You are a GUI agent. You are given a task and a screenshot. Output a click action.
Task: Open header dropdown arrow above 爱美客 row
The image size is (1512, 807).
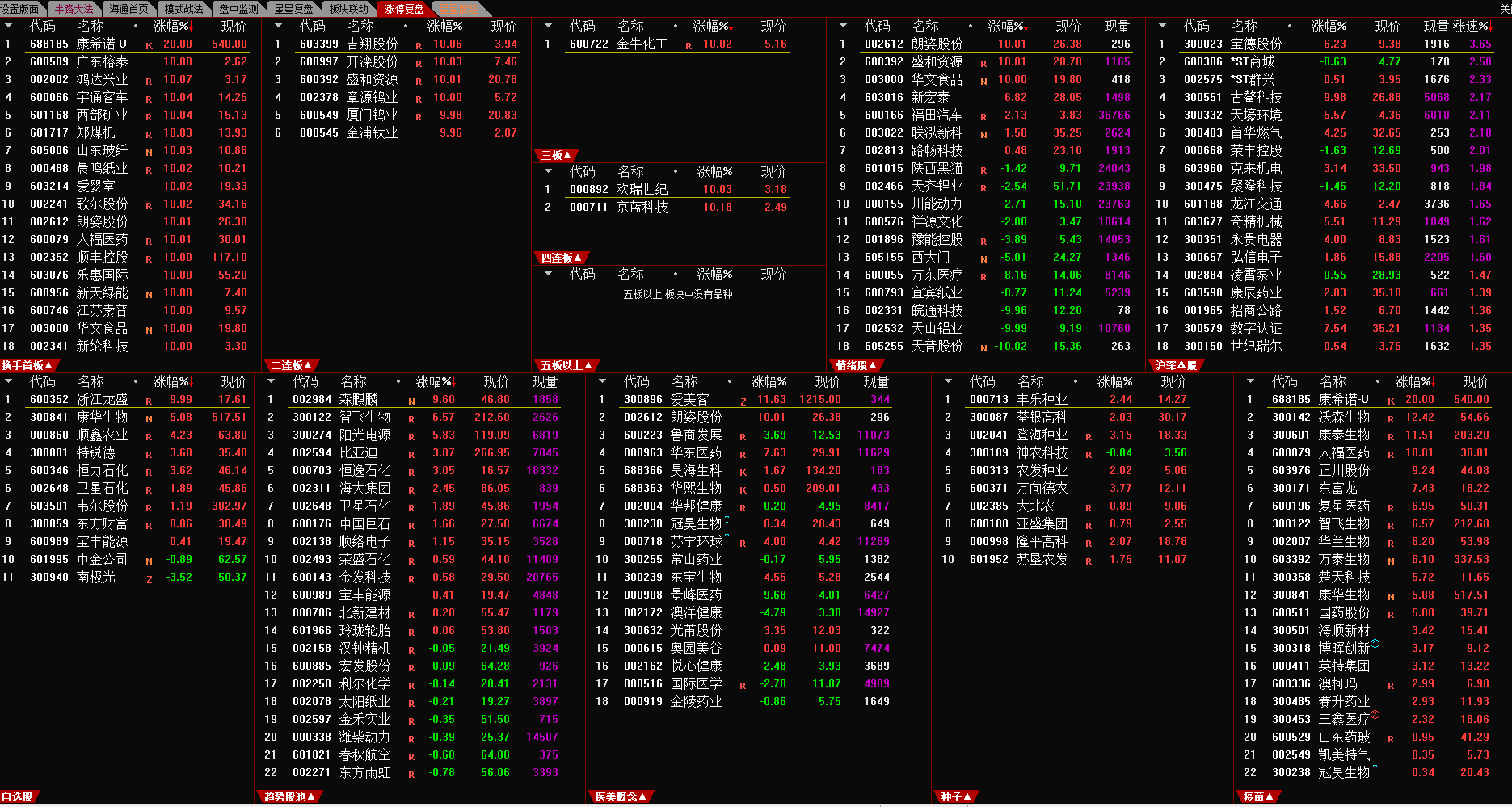[602, 381]
